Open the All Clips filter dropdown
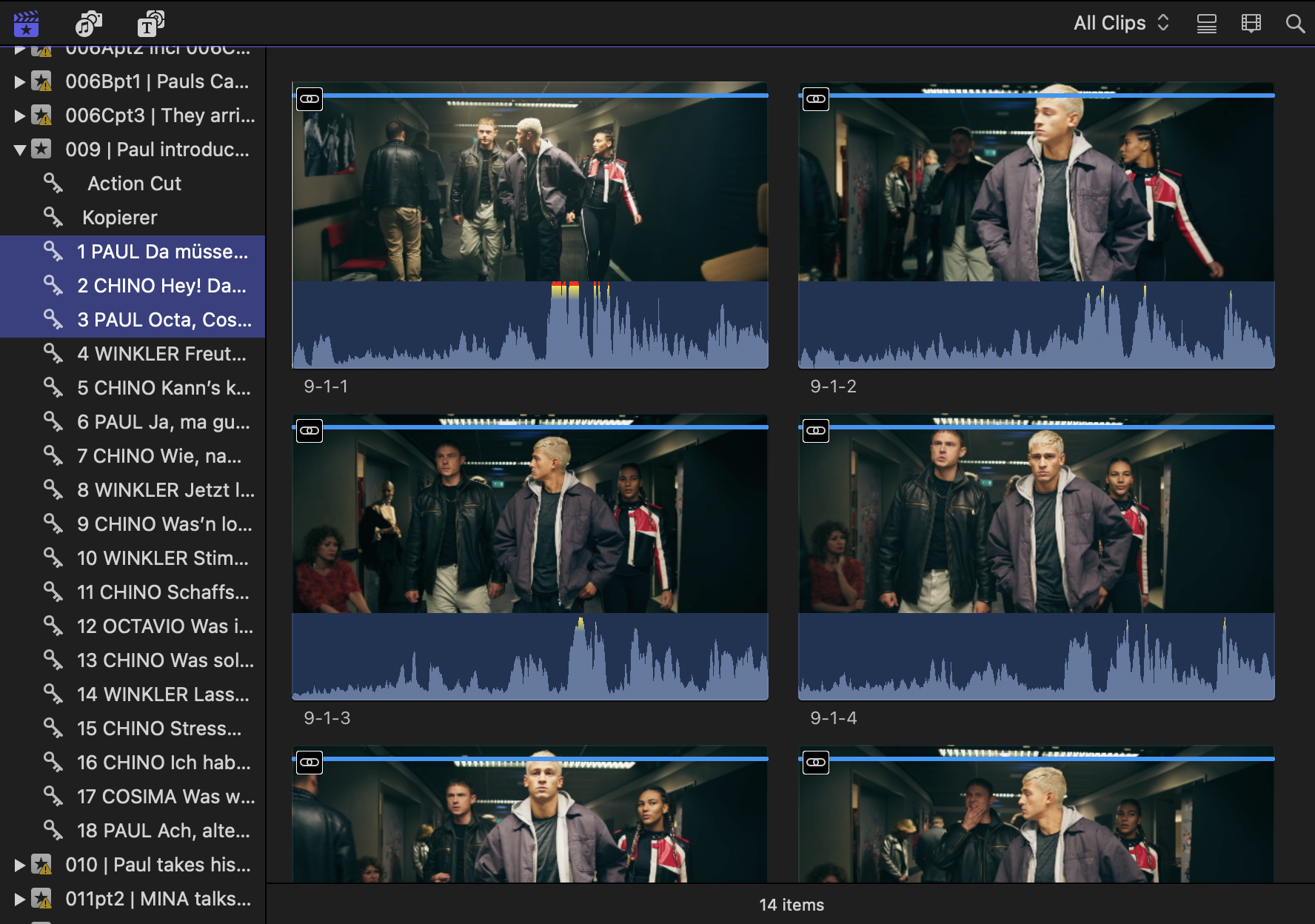 pyautogui.click(x=1120, y=24)
